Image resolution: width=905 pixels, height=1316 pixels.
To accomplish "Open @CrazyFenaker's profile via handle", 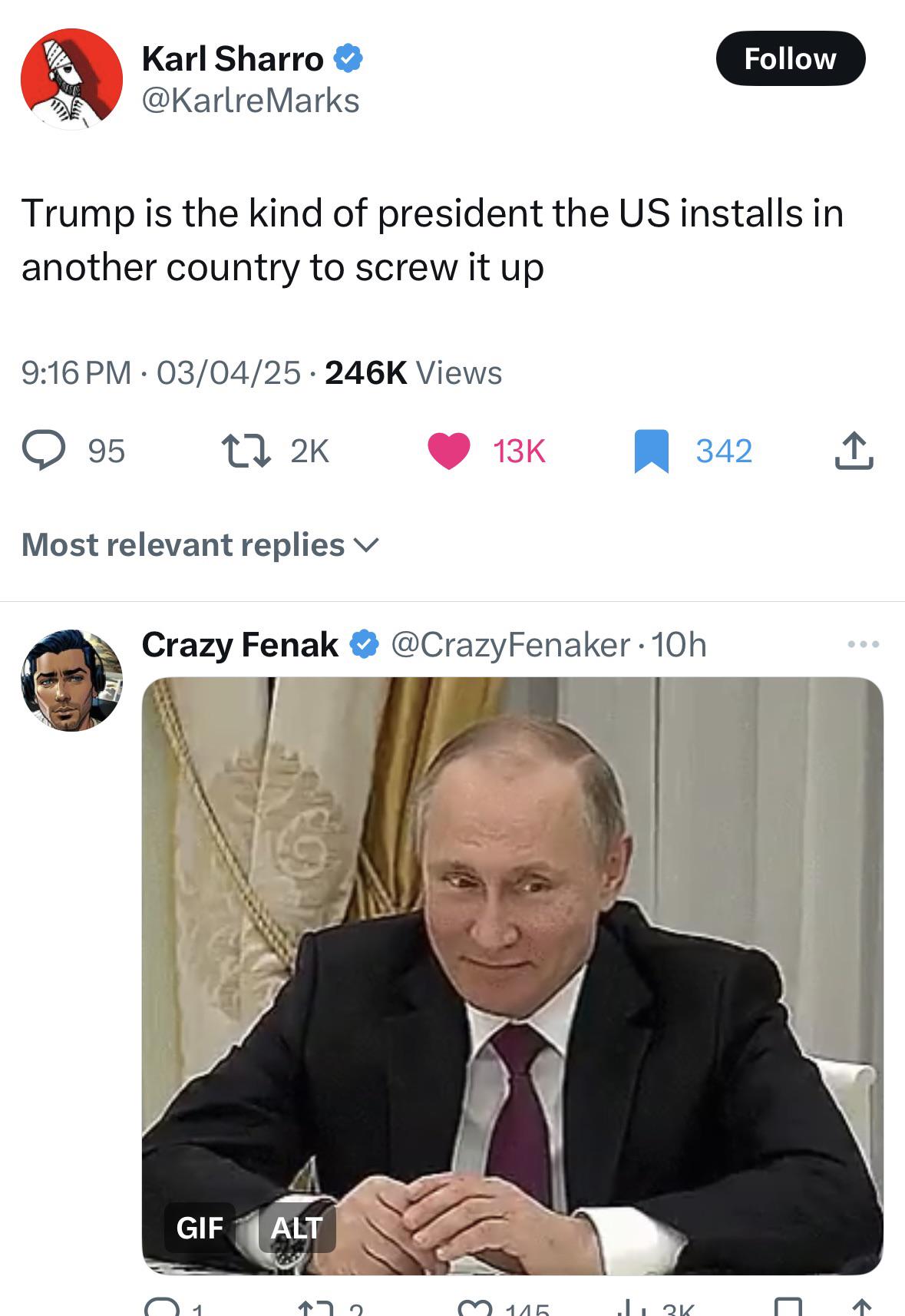I will click(507, 647).
